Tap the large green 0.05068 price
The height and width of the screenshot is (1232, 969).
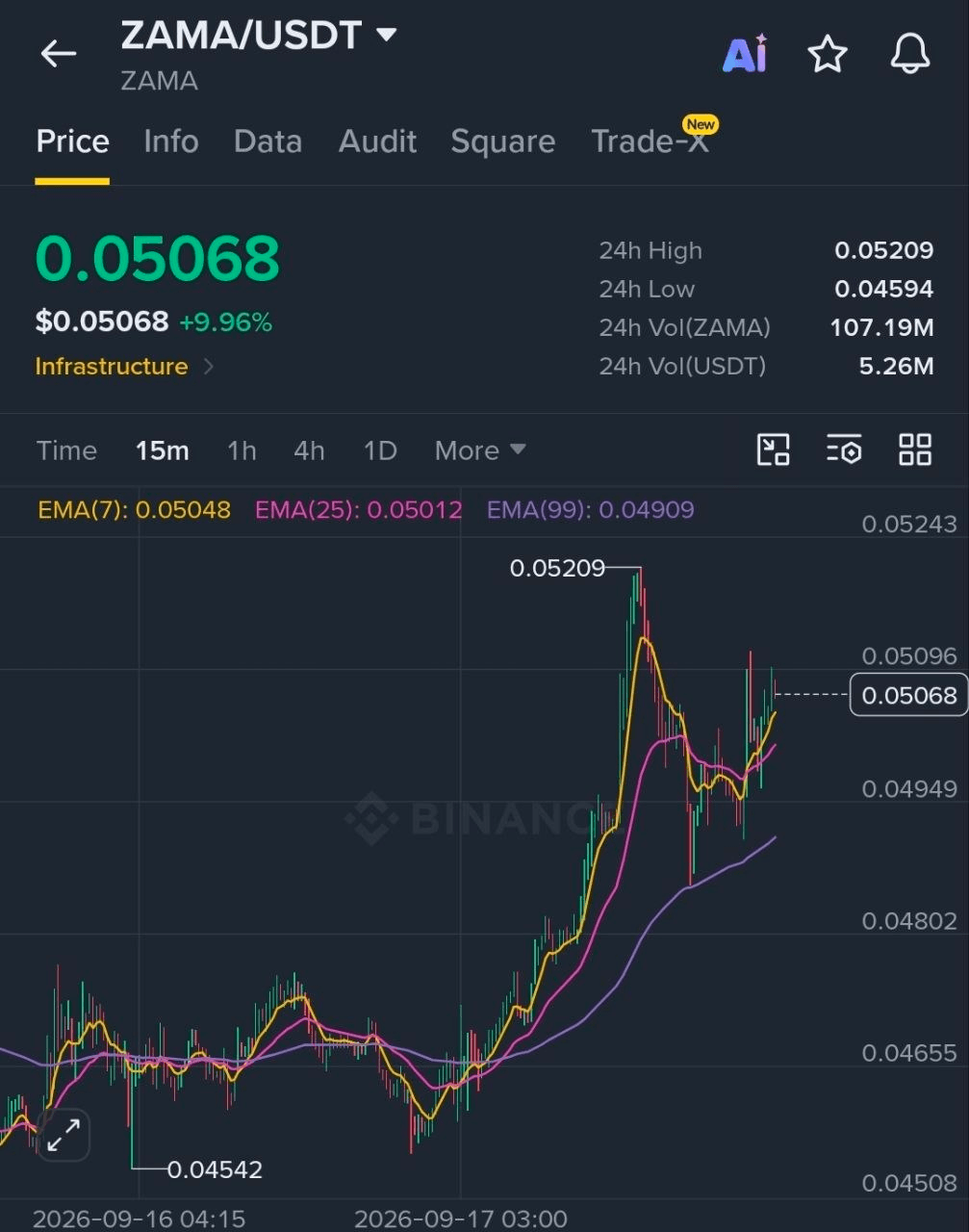(157, 259)
